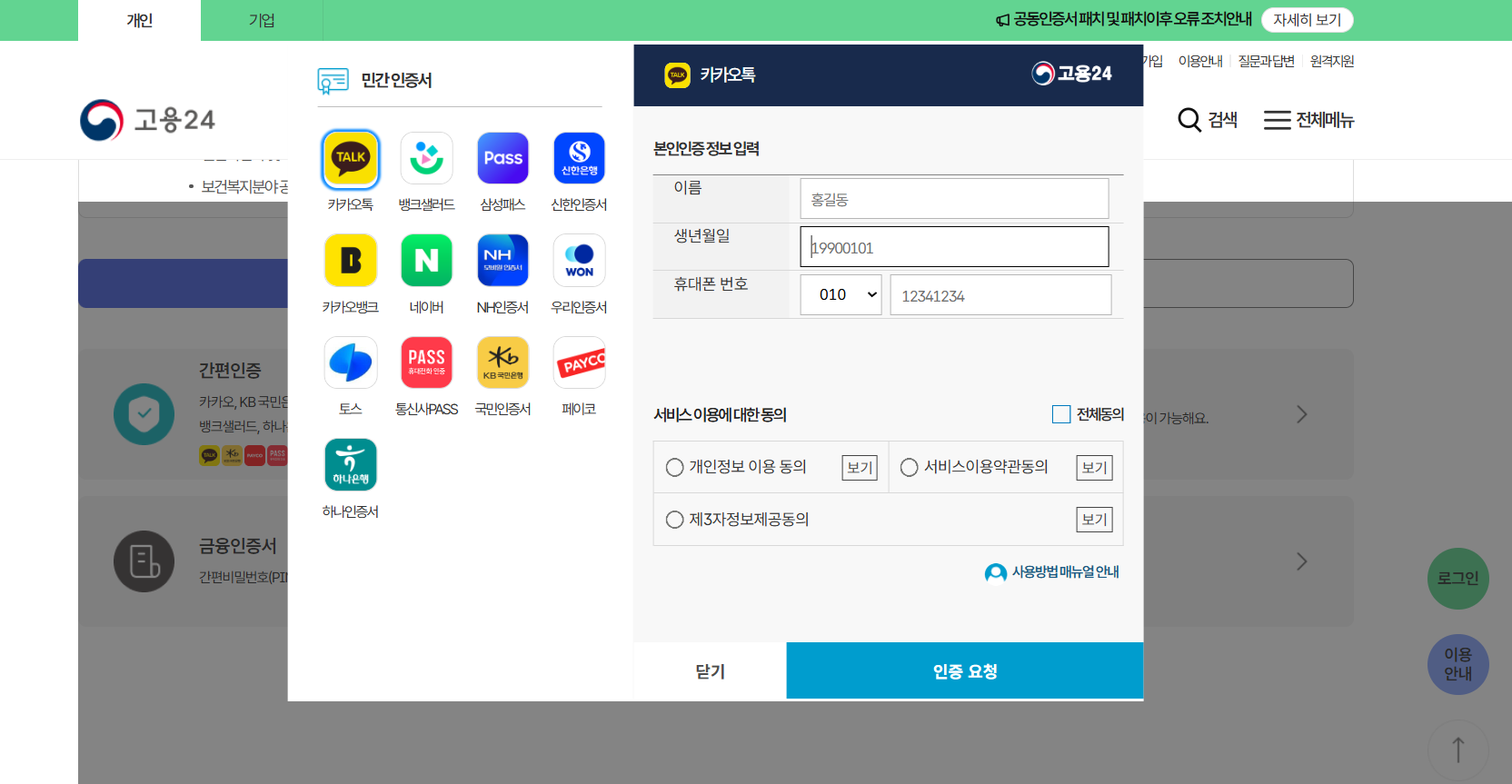1512x784 pixels.
Task: Switch to the 개인 tab
Action: 139,20
